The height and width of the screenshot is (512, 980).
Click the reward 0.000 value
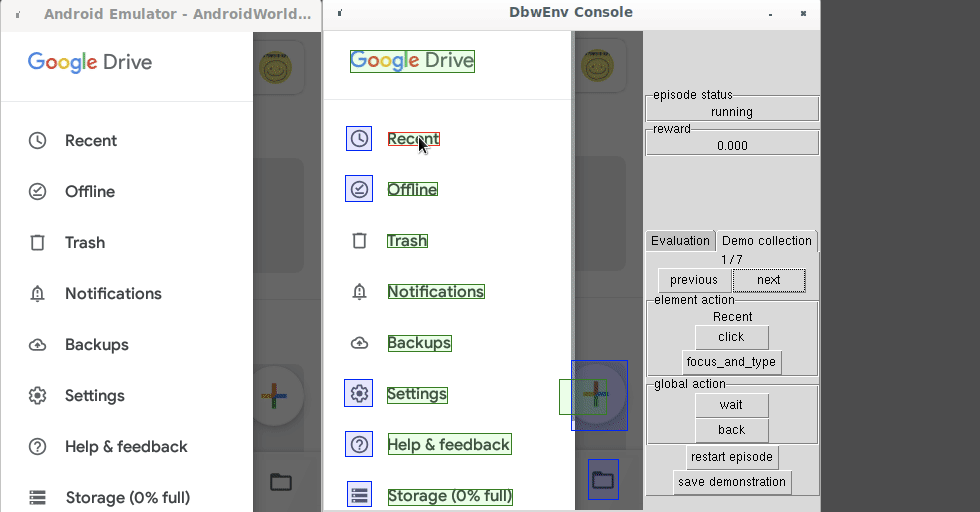732,146
